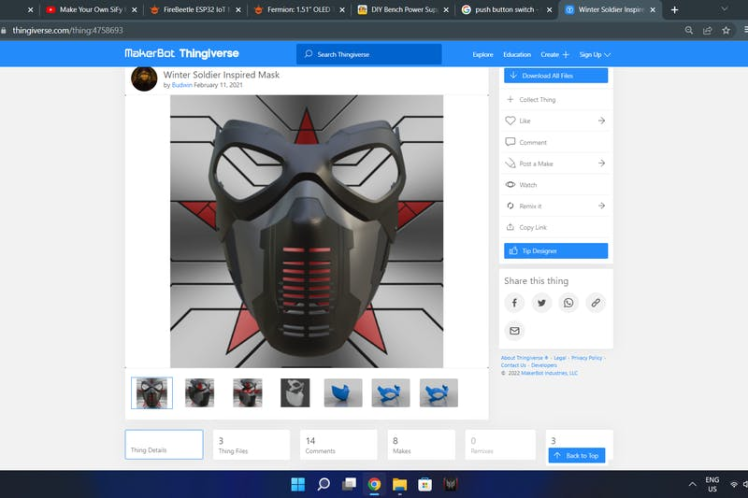Click the Tip Designer button
The image size is (748, 498).
pos(556,251)
